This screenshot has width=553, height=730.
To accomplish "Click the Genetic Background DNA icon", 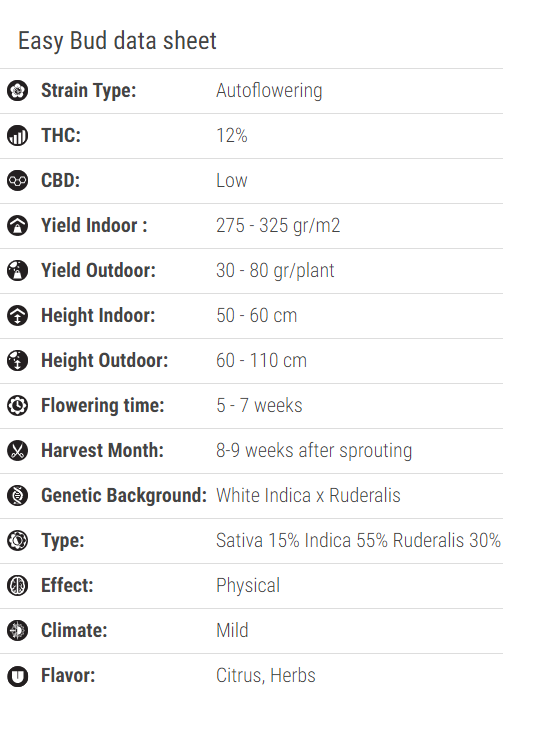I will click(18, 496).
